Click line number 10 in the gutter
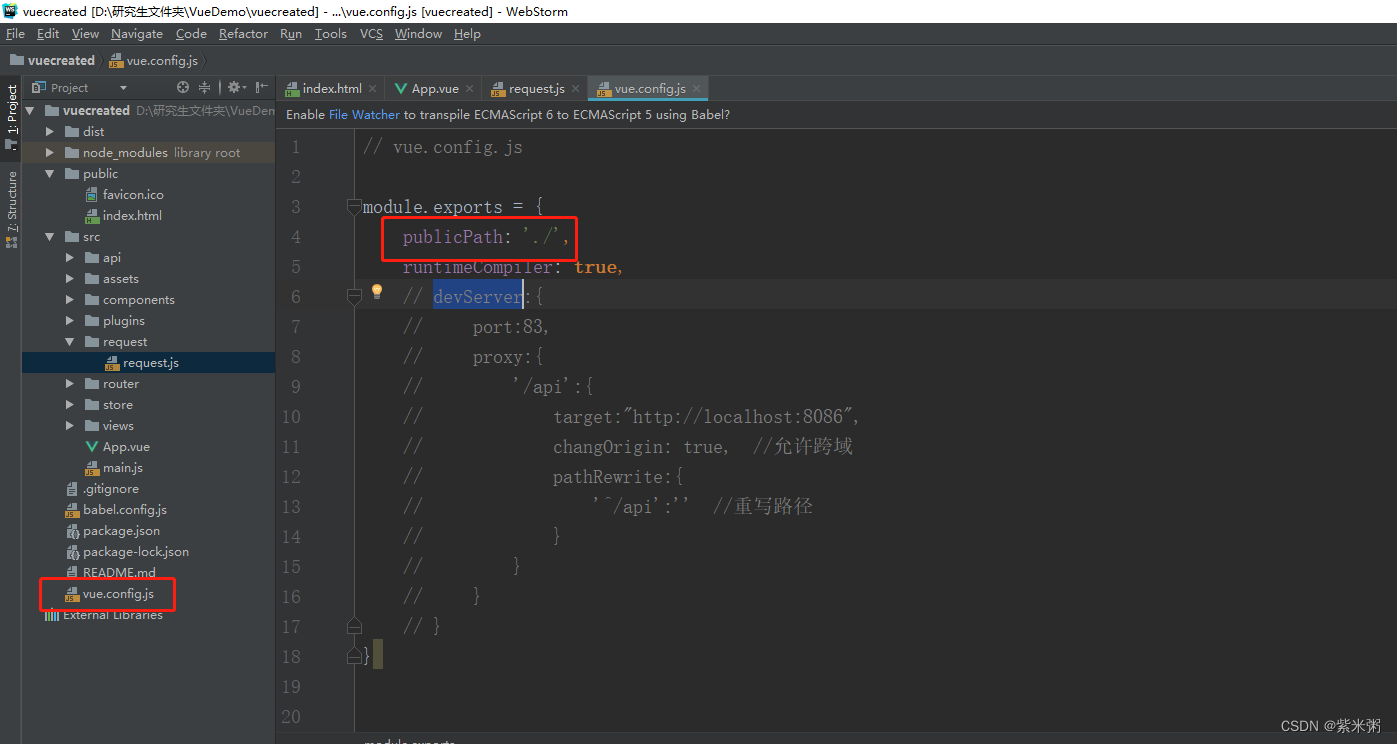 (x=290, y=417)
